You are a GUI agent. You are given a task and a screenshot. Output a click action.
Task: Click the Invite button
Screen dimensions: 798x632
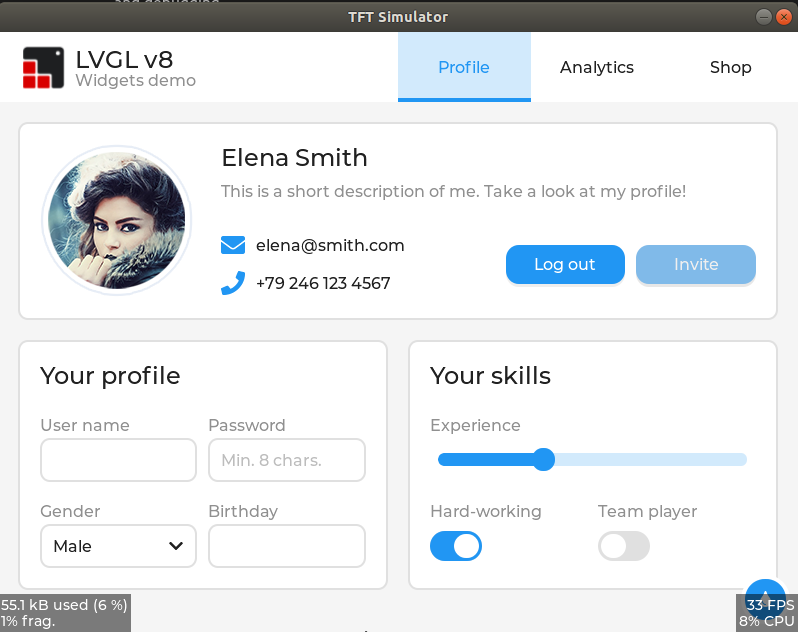(x=696, y=265)
